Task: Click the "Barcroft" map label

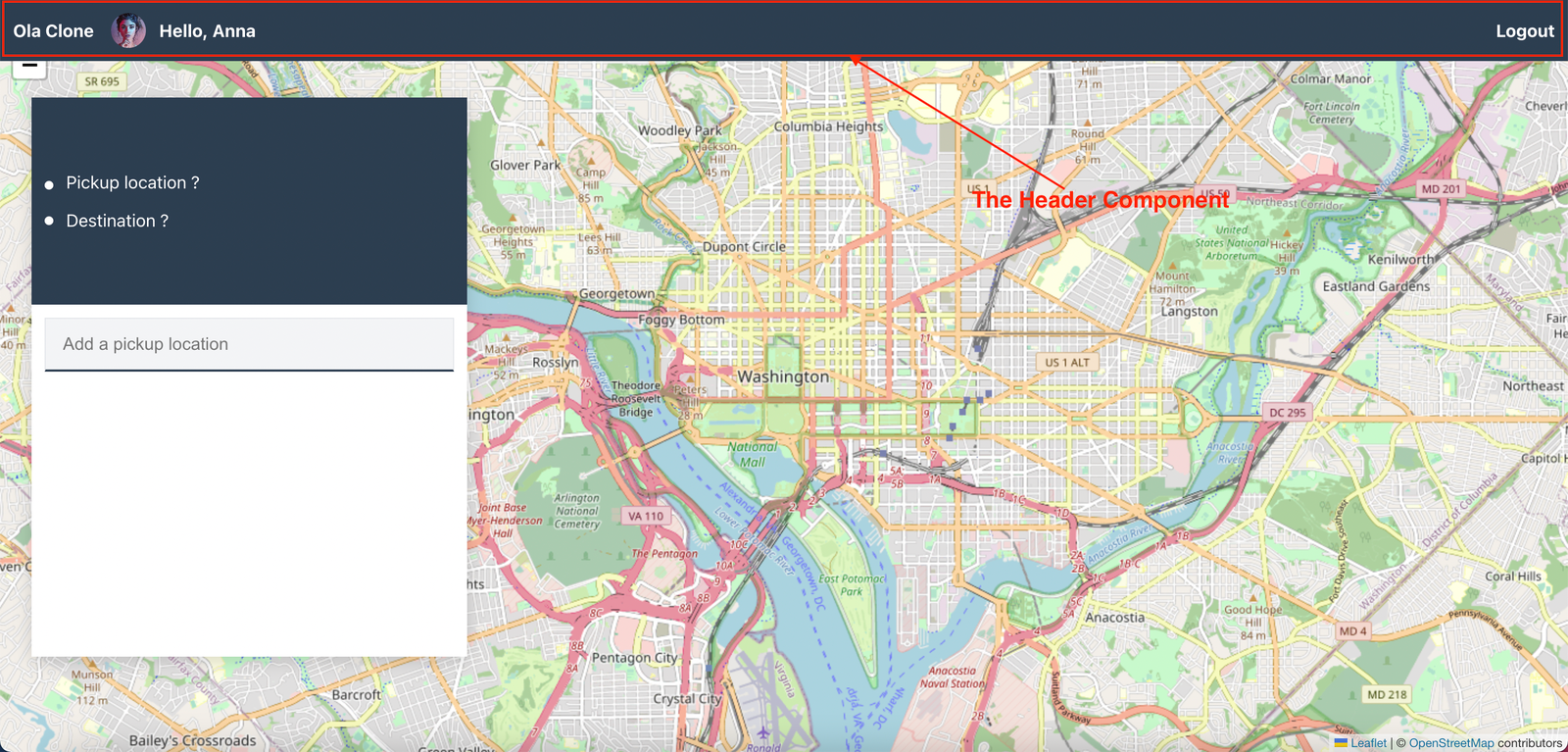Action: point(357,695)
